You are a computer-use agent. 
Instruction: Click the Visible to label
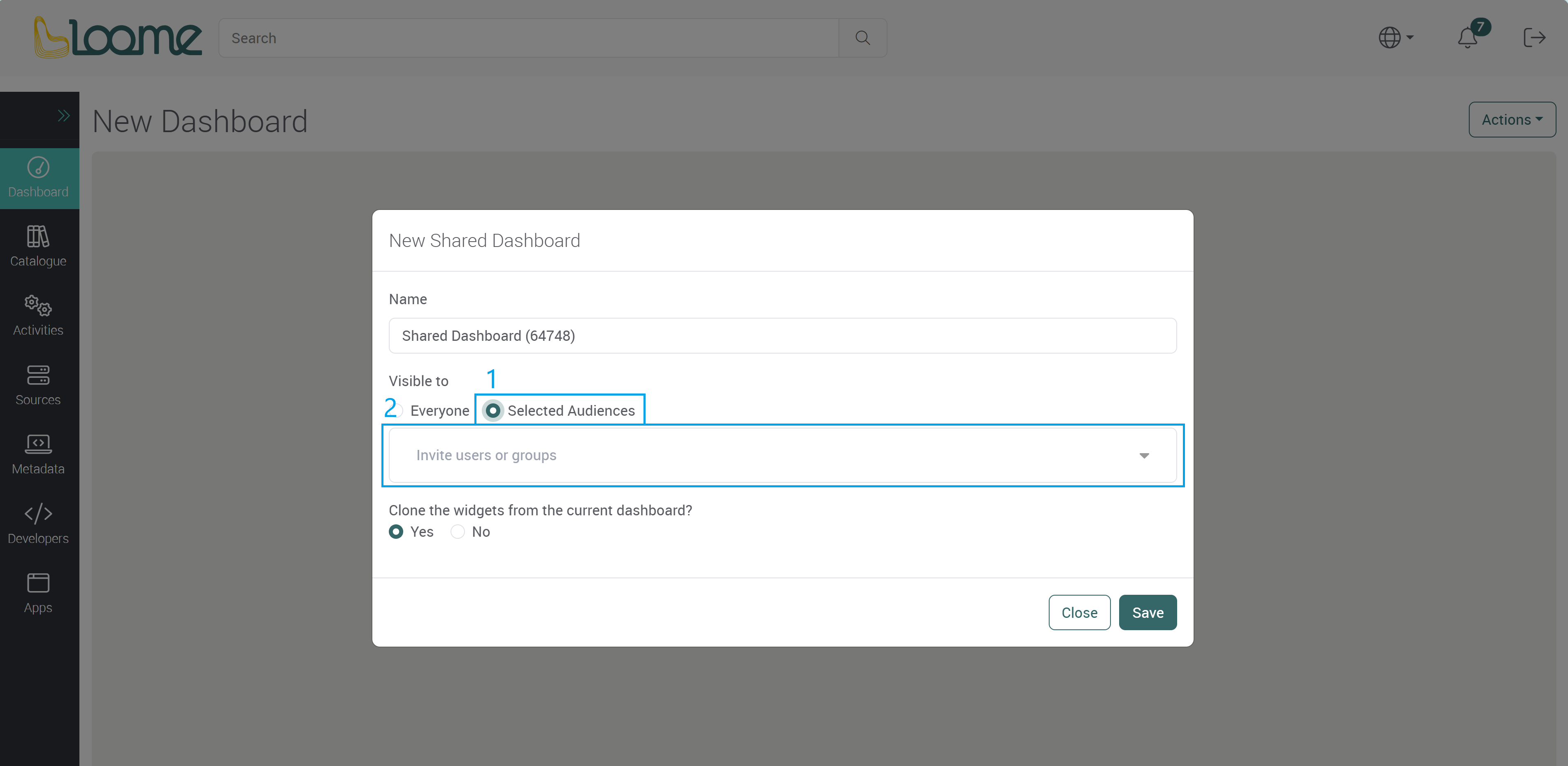(419, 381)
